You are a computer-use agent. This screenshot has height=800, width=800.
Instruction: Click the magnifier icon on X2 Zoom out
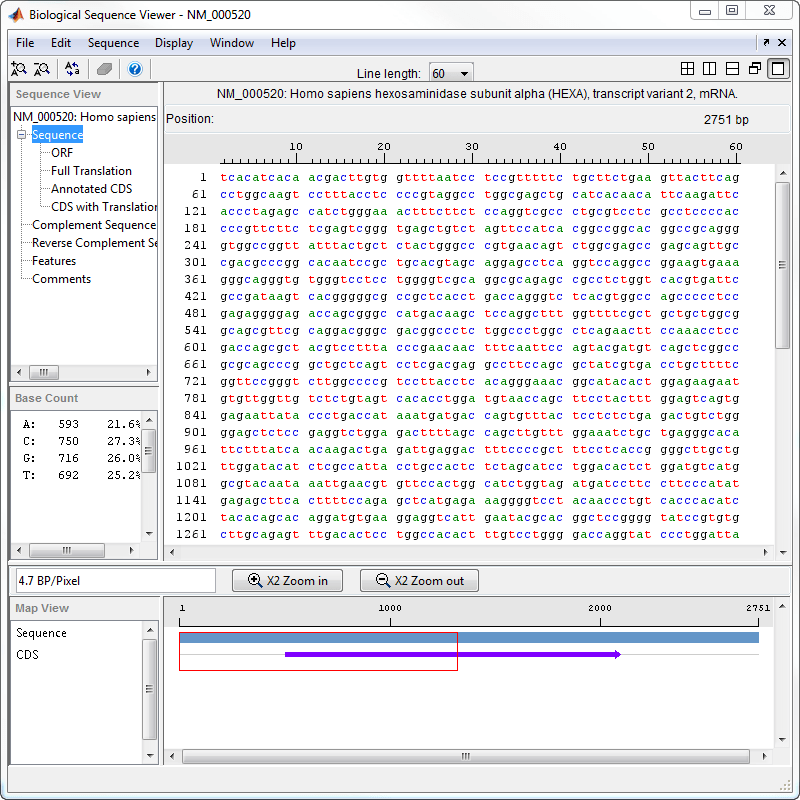coord(383,580)
